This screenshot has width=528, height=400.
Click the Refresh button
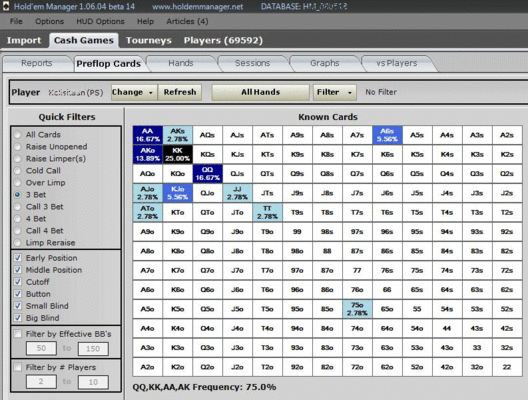[x=180, y=92]
